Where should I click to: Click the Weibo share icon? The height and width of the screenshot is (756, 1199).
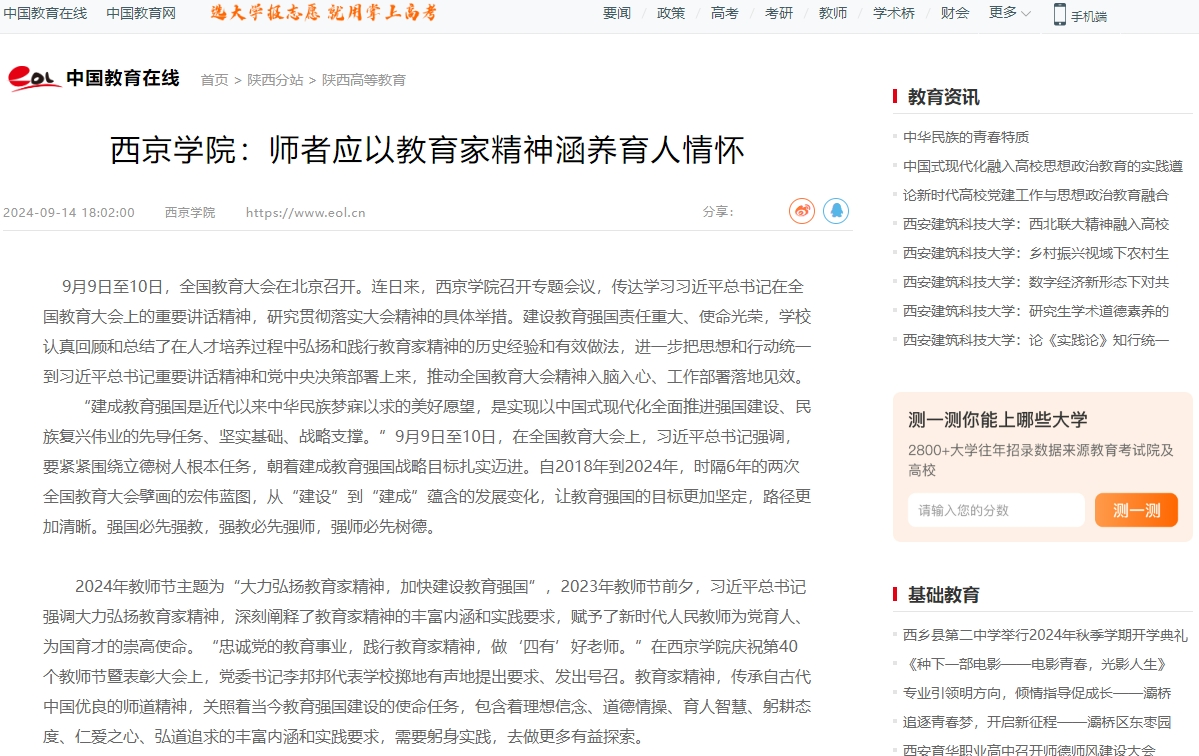pos(801,211)
